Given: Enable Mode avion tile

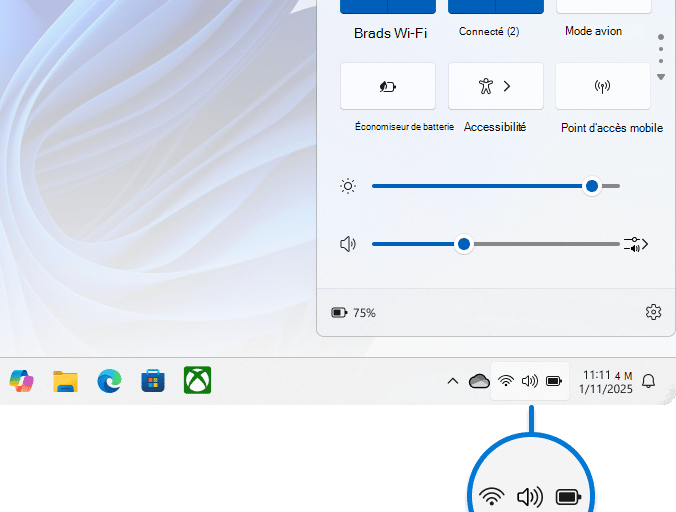Looking at the screenshot, I should [x=604, y=6].
